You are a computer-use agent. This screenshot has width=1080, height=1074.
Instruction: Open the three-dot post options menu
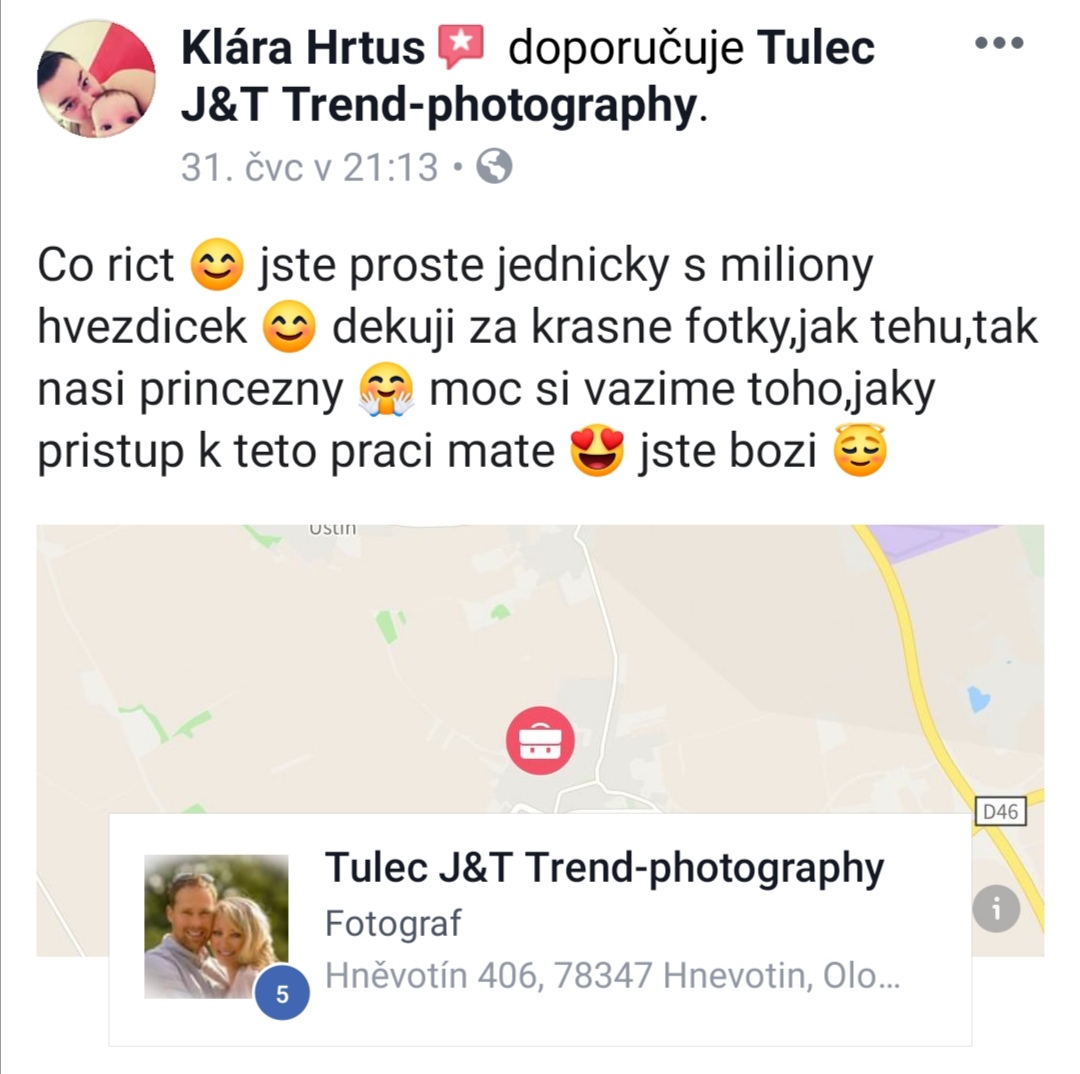[x=999, y=43]
